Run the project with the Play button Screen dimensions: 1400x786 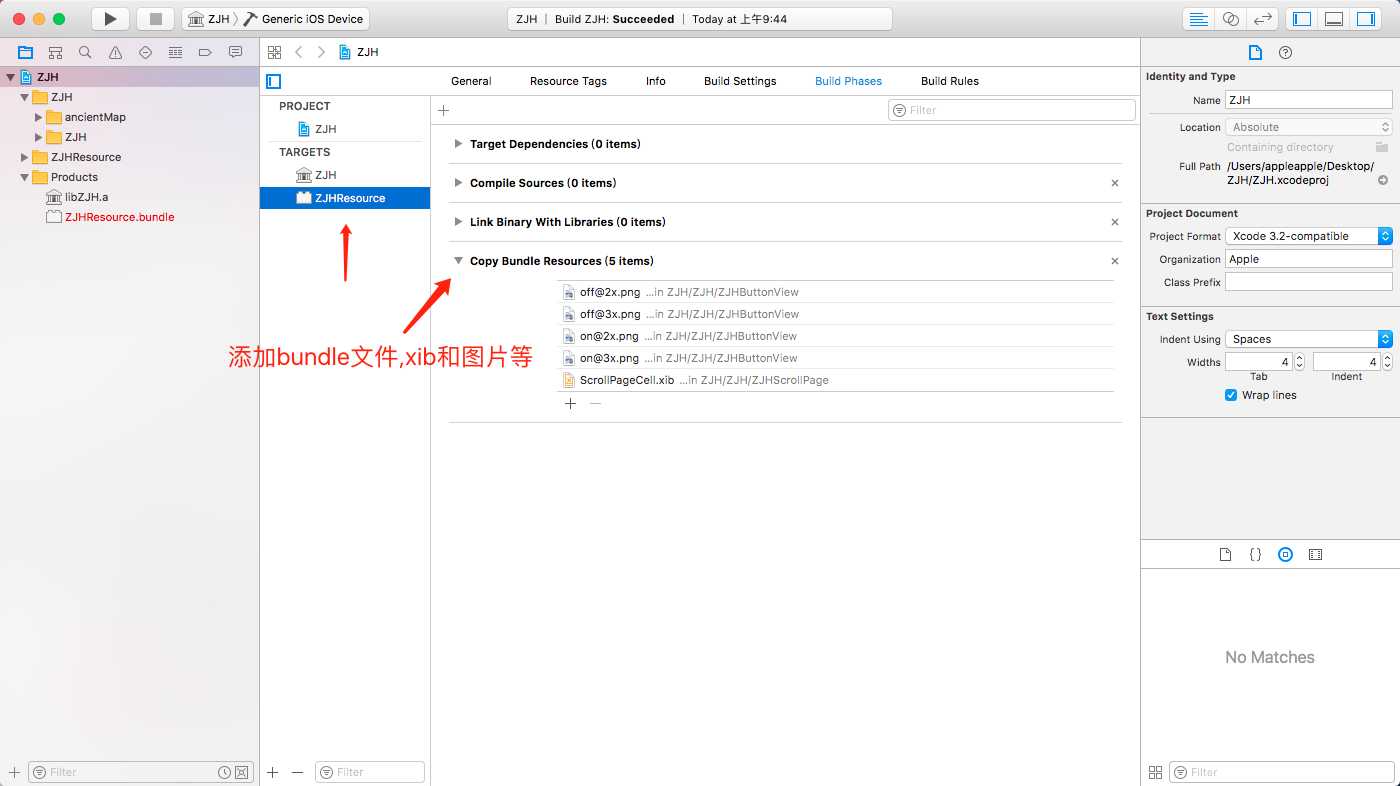(110, 19)
